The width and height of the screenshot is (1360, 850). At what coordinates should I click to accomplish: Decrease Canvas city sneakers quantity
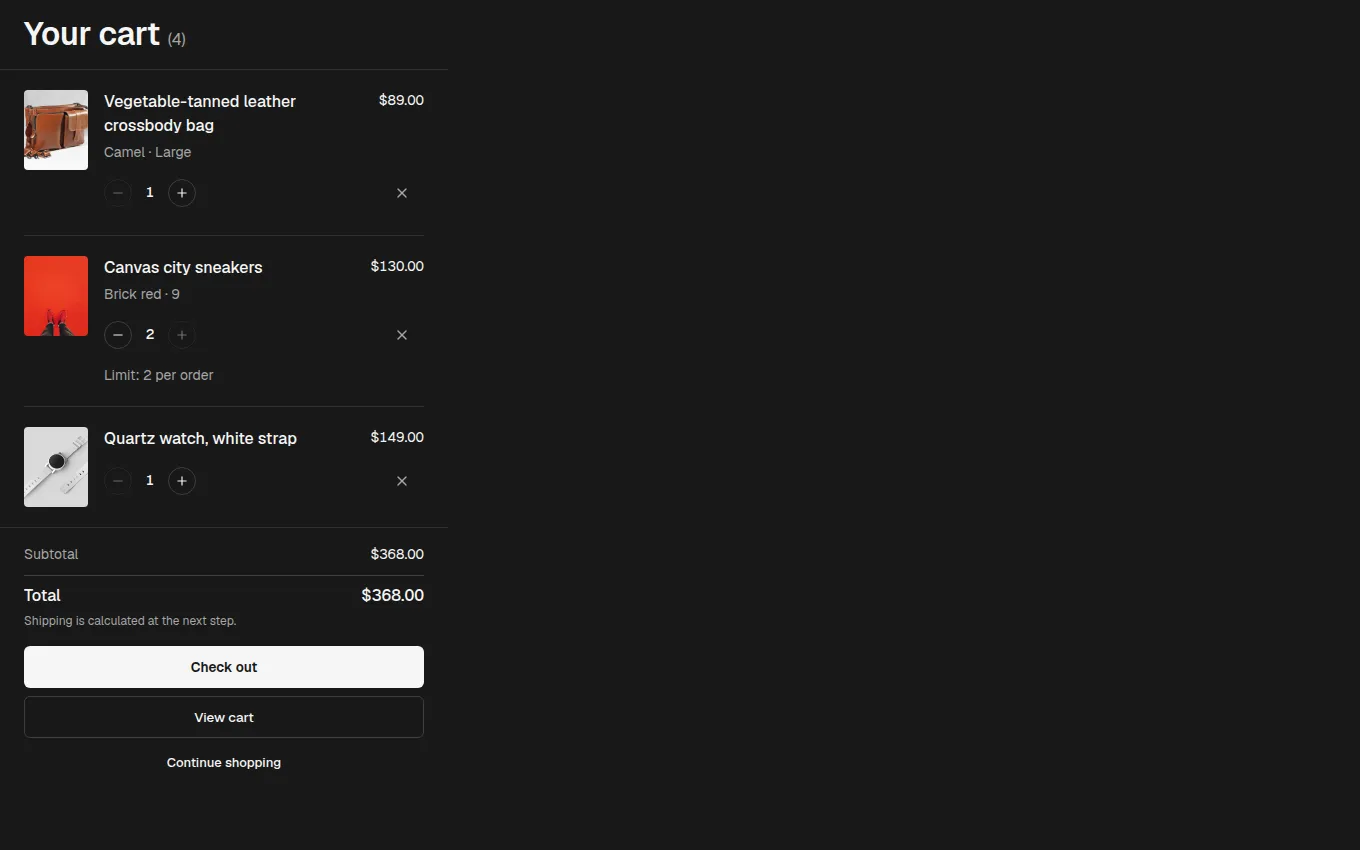click(118, 335)
